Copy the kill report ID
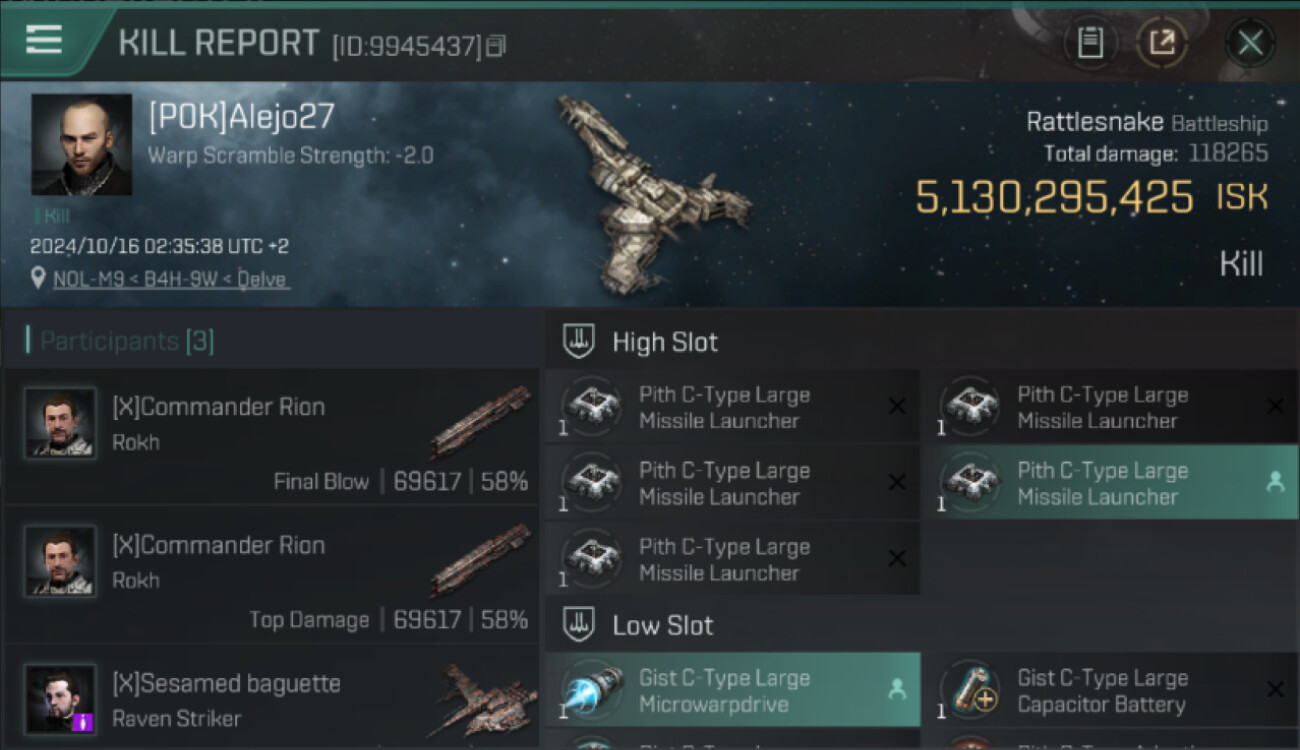Viewport: 1300px width, 750px height. click(496, 46)
